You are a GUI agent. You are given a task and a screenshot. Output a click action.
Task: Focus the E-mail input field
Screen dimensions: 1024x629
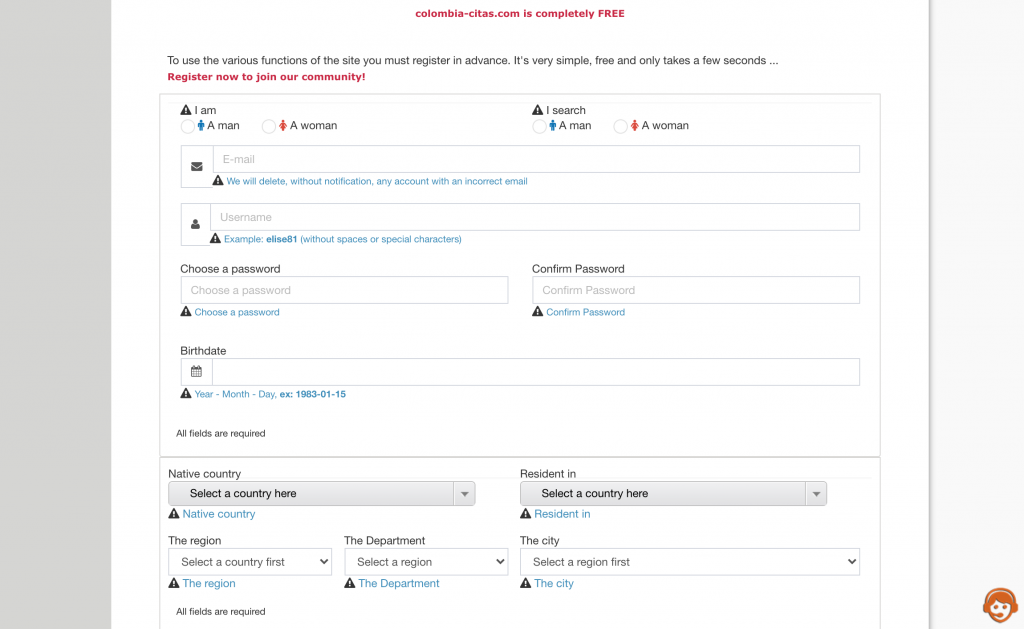point(536,159)
